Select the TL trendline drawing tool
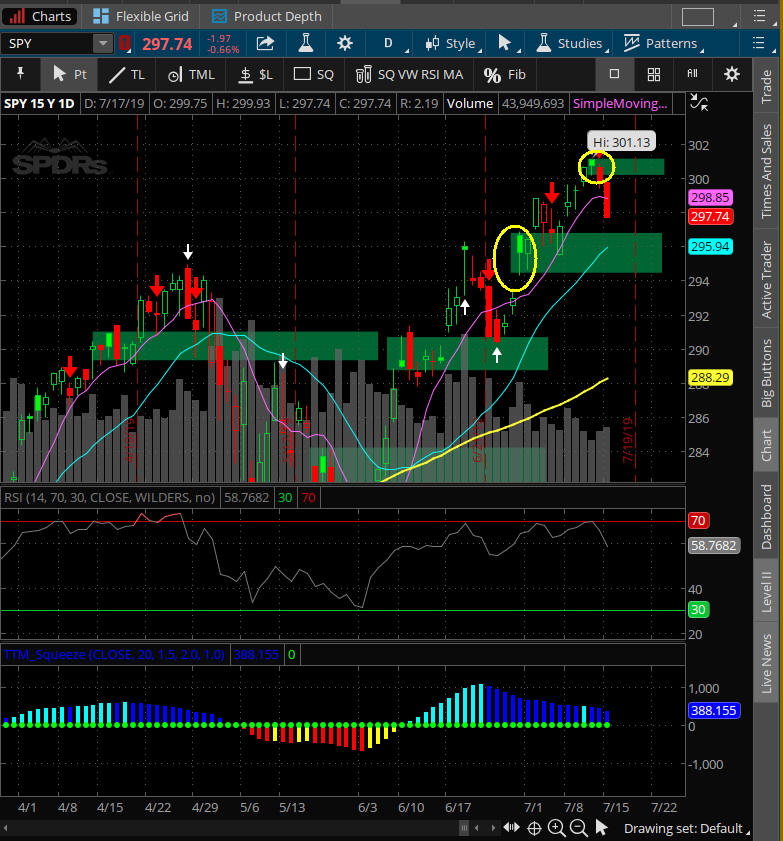Viewport: 783px width, 841px height. point(126,74)
